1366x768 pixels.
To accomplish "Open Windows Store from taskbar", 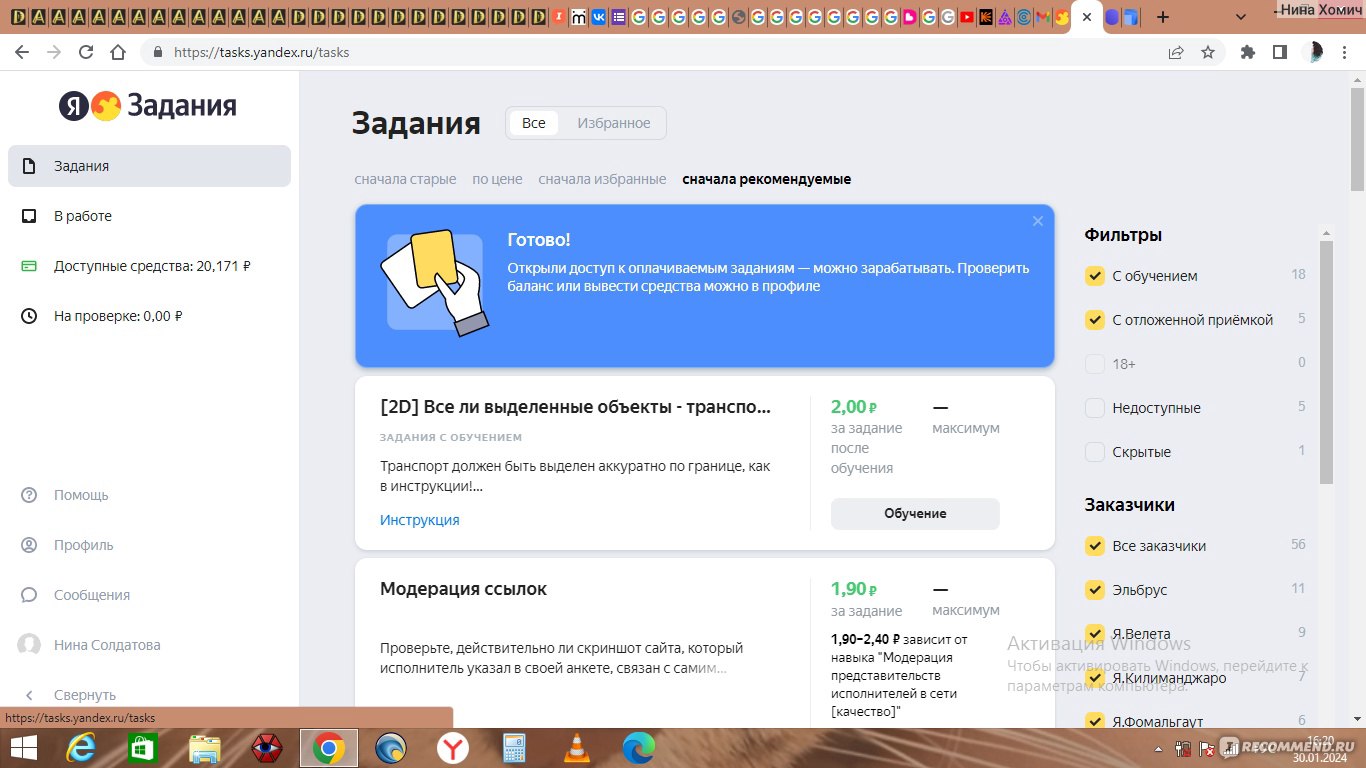I will click(x=143, y=748).
